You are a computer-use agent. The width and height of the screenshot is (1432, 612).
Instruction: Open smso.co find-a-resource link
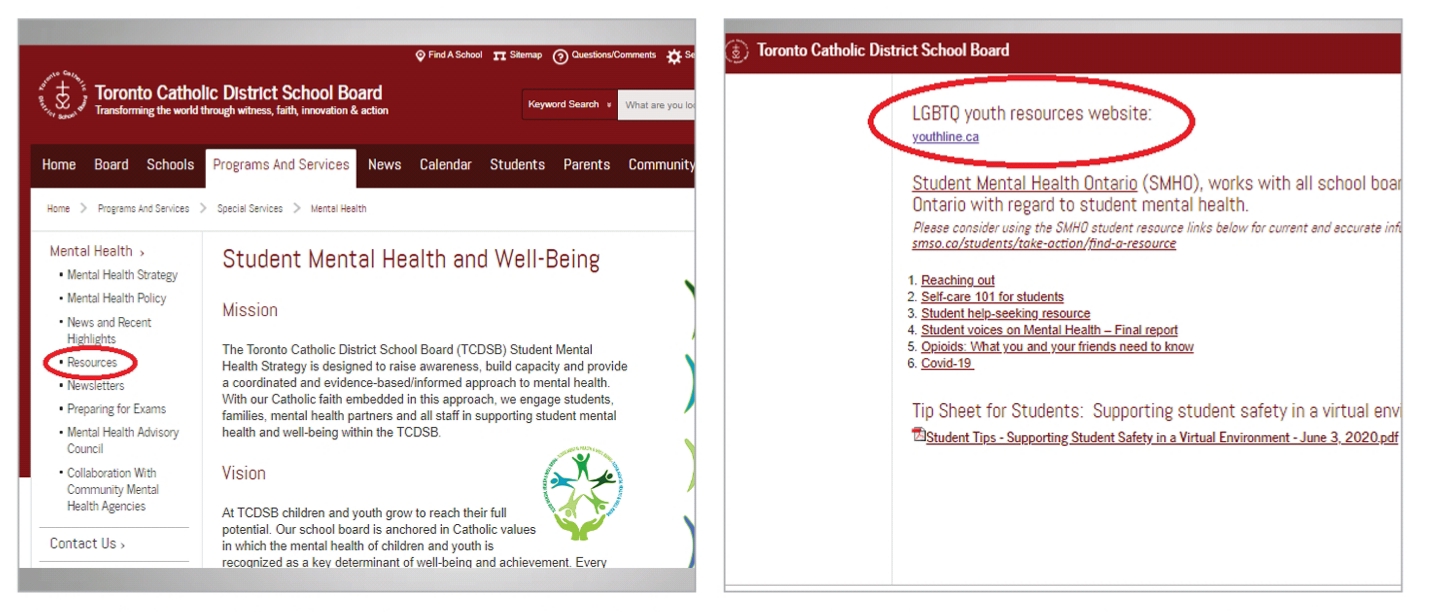point(1044,243)
